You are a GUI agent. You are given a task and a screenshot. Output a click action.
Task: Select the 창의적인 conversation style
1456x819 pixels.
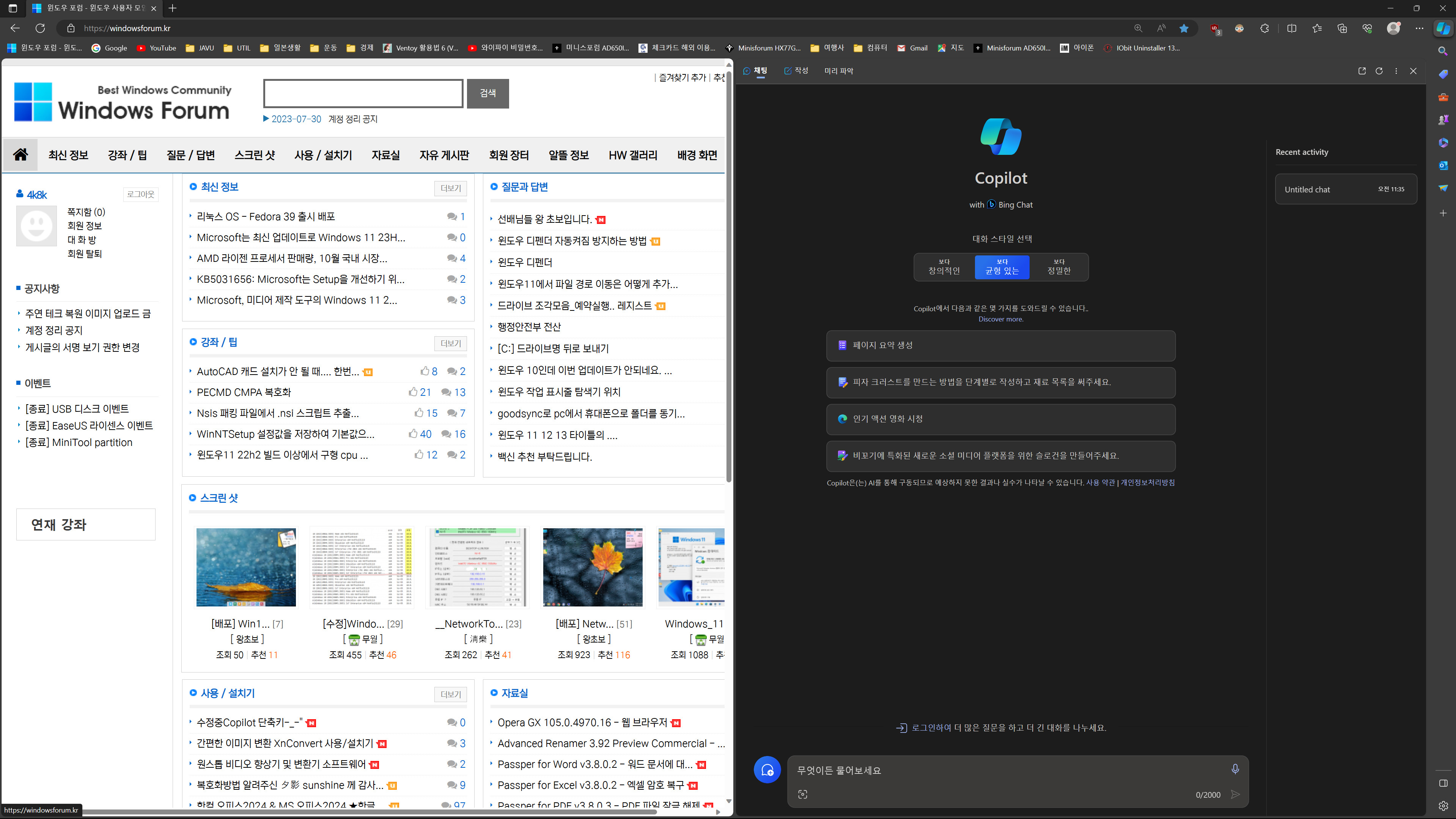[944, 267]
